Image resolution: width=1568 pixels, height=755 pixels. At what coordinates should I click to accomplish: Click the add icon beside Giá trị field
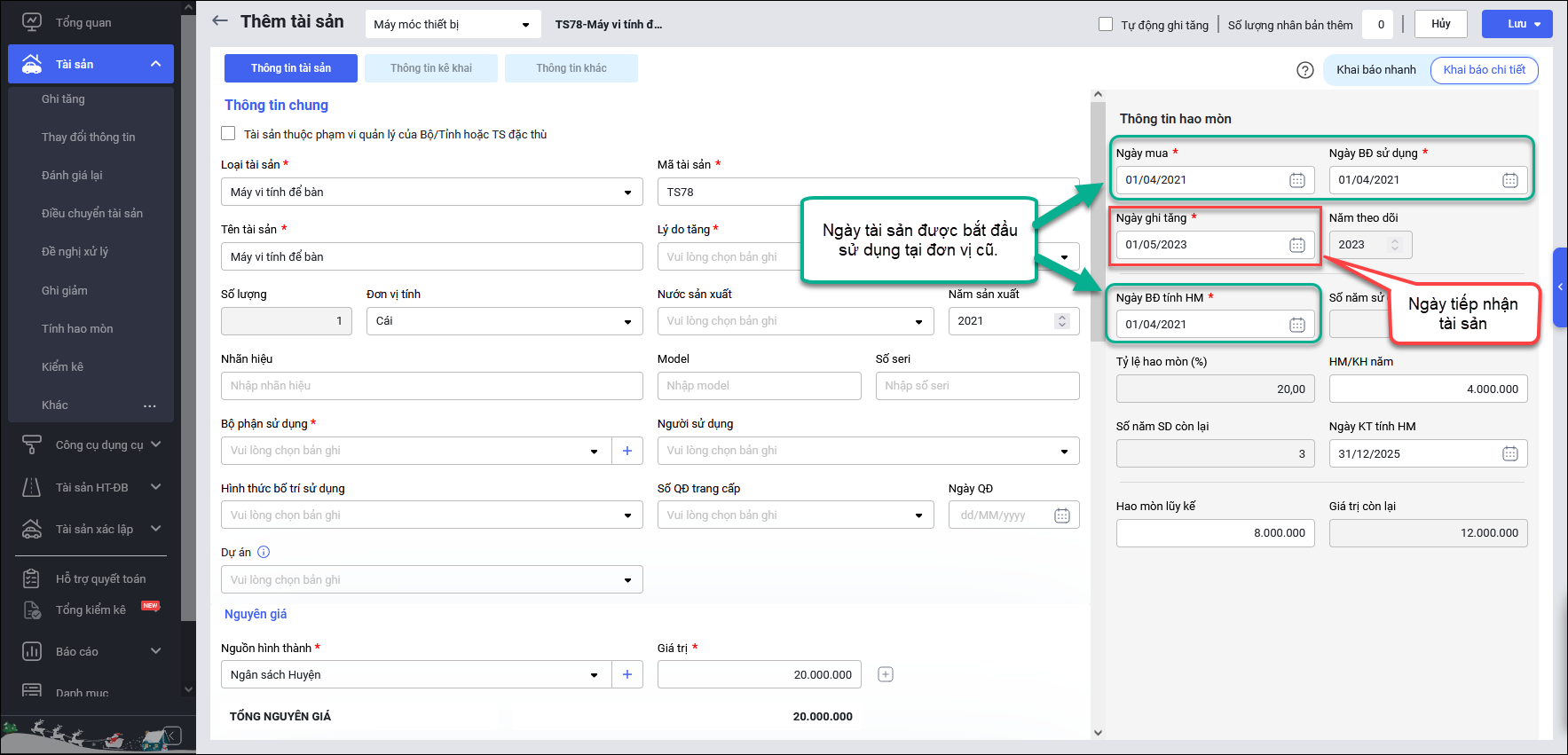coord(885,675)
